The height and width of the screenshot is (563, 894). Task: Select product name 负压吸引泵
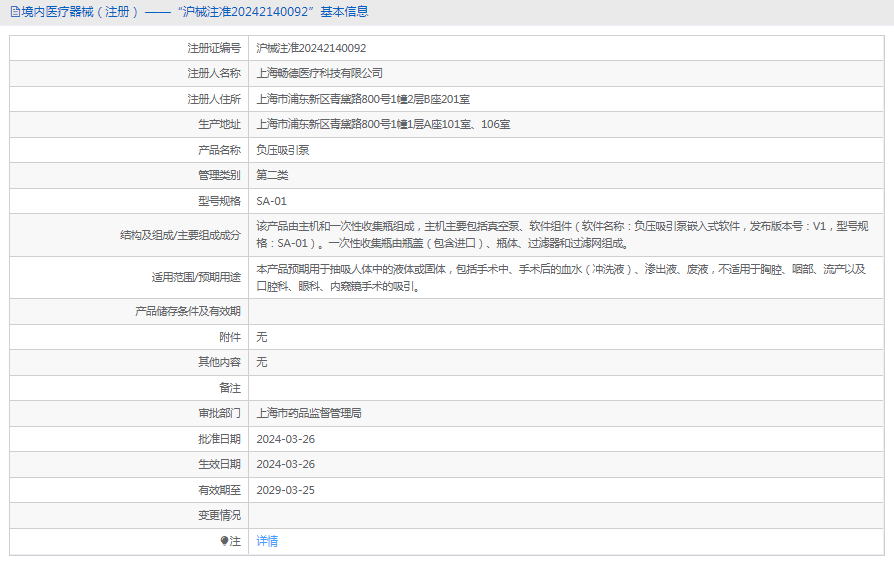282,150
